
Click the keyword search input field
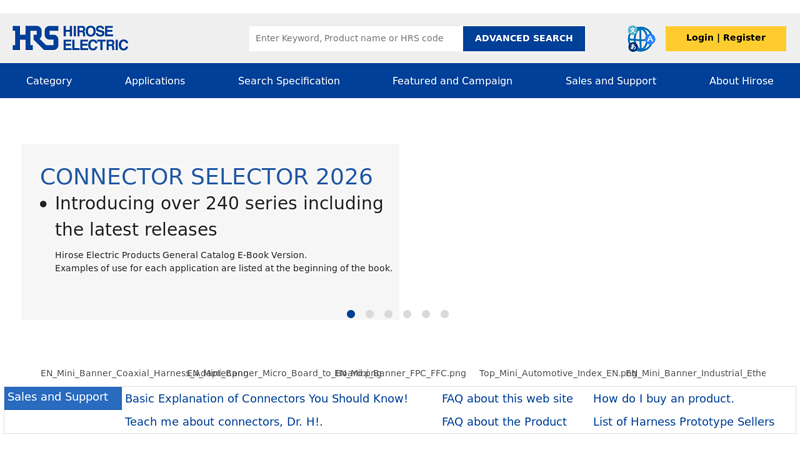pyautogui.click(x=355, y=39)
